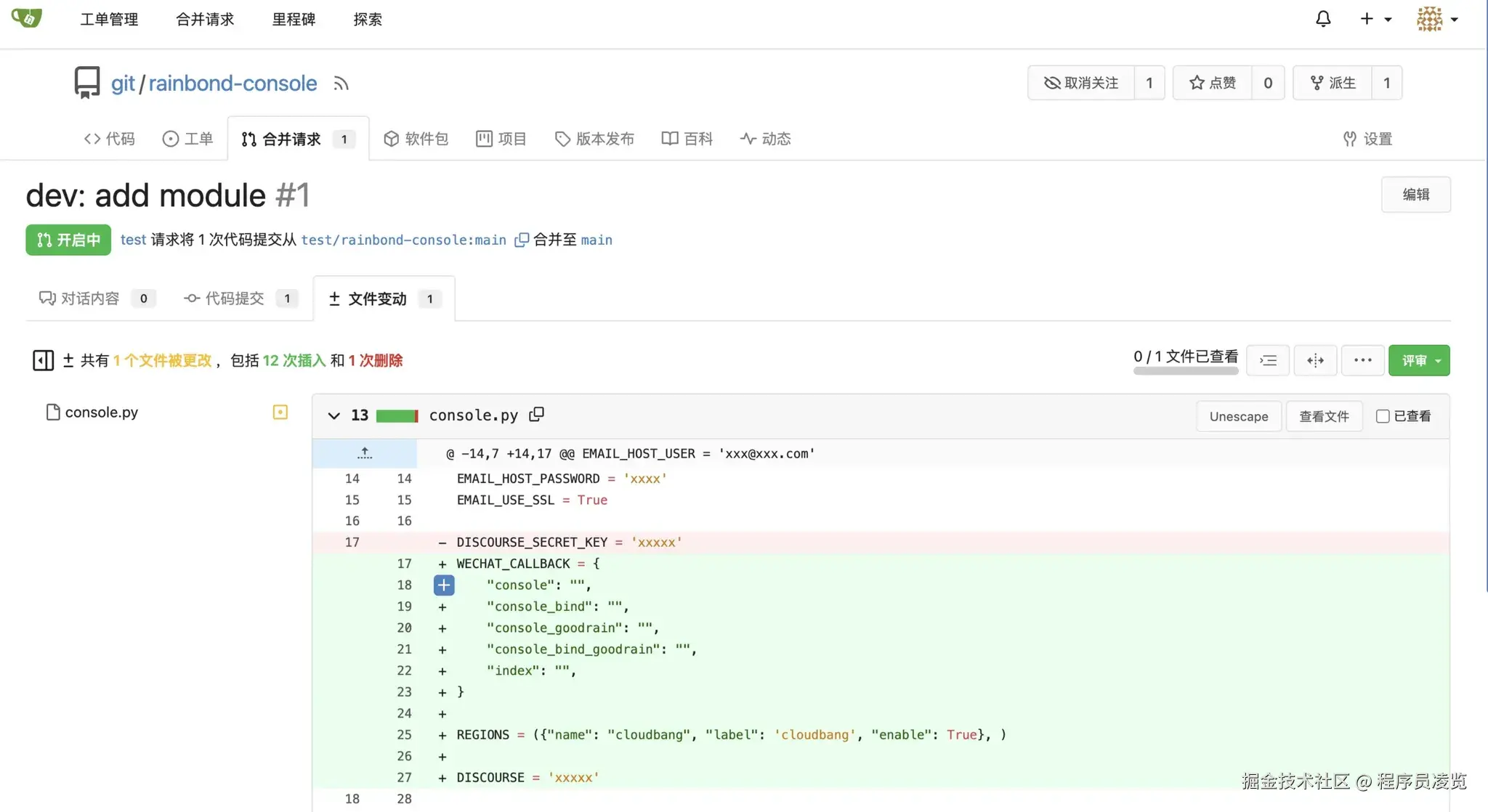
Task: Open the rainbond-console repository link
Action: [x=232, y=84]
